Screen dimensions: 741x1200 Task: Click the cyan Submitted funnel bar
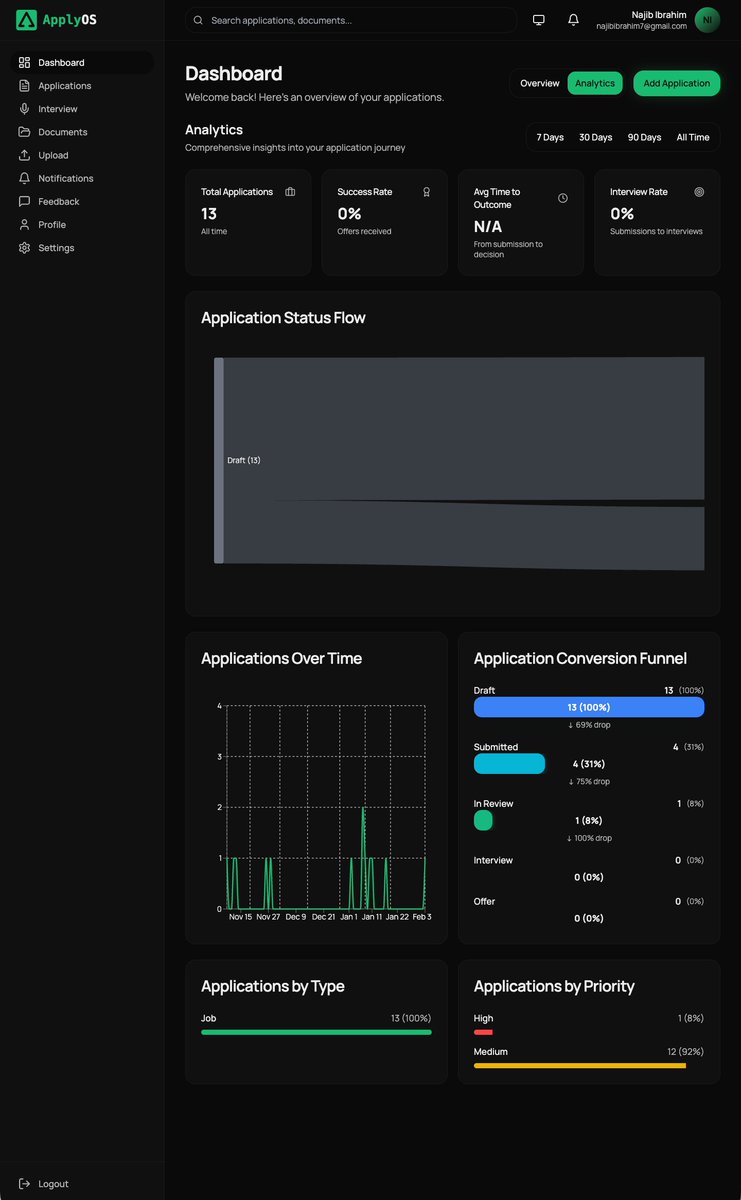(x=510, y=764)
